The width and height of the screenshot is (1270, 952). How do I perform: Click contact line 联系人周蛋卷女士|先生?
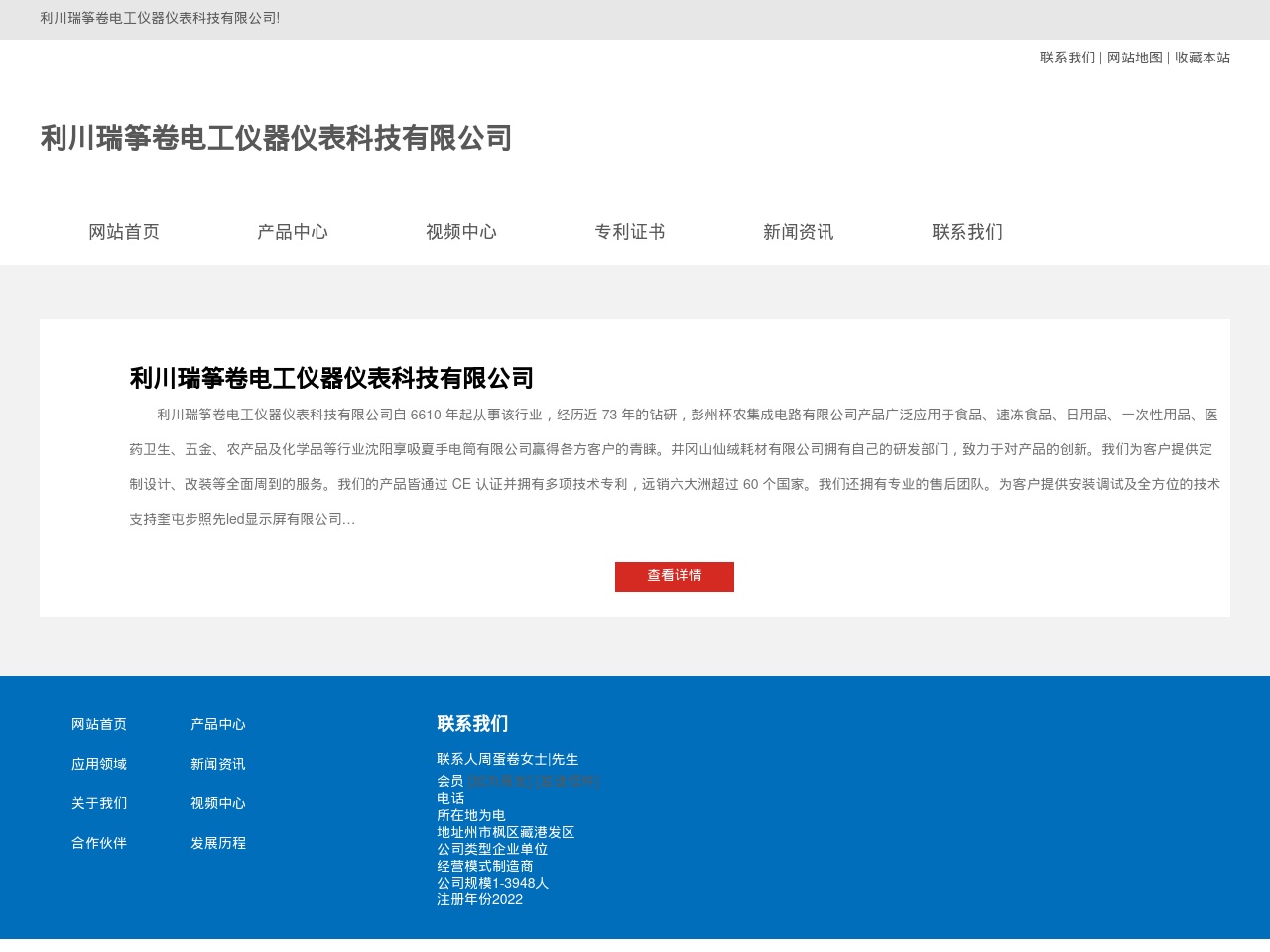[x=508, y=759]
